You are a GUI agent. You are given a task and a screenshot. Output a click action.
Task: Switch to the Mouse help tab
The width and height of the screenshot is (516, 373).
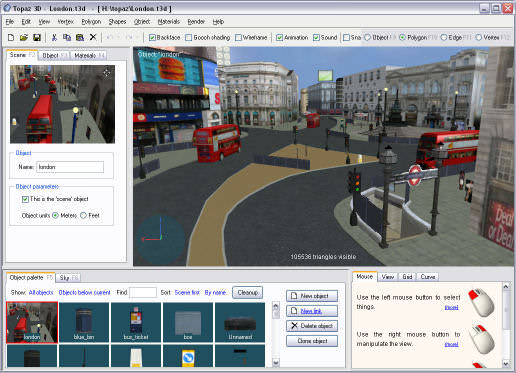pos(365,276)
